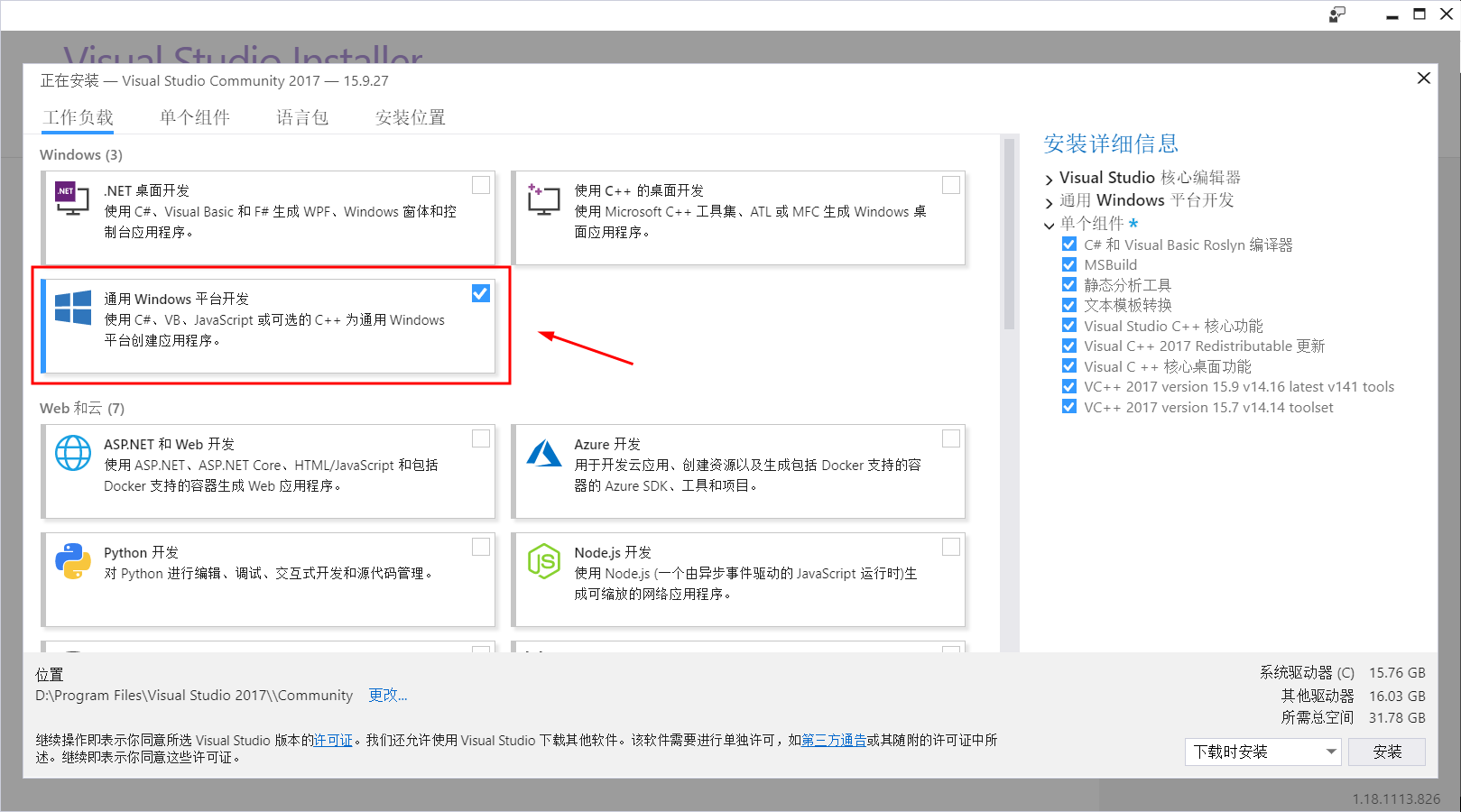Image resolution: width=1461 pixels, height=812 pixels.
Task: Select the Python 开发 workload card title
Action: [x=141, y=552]
